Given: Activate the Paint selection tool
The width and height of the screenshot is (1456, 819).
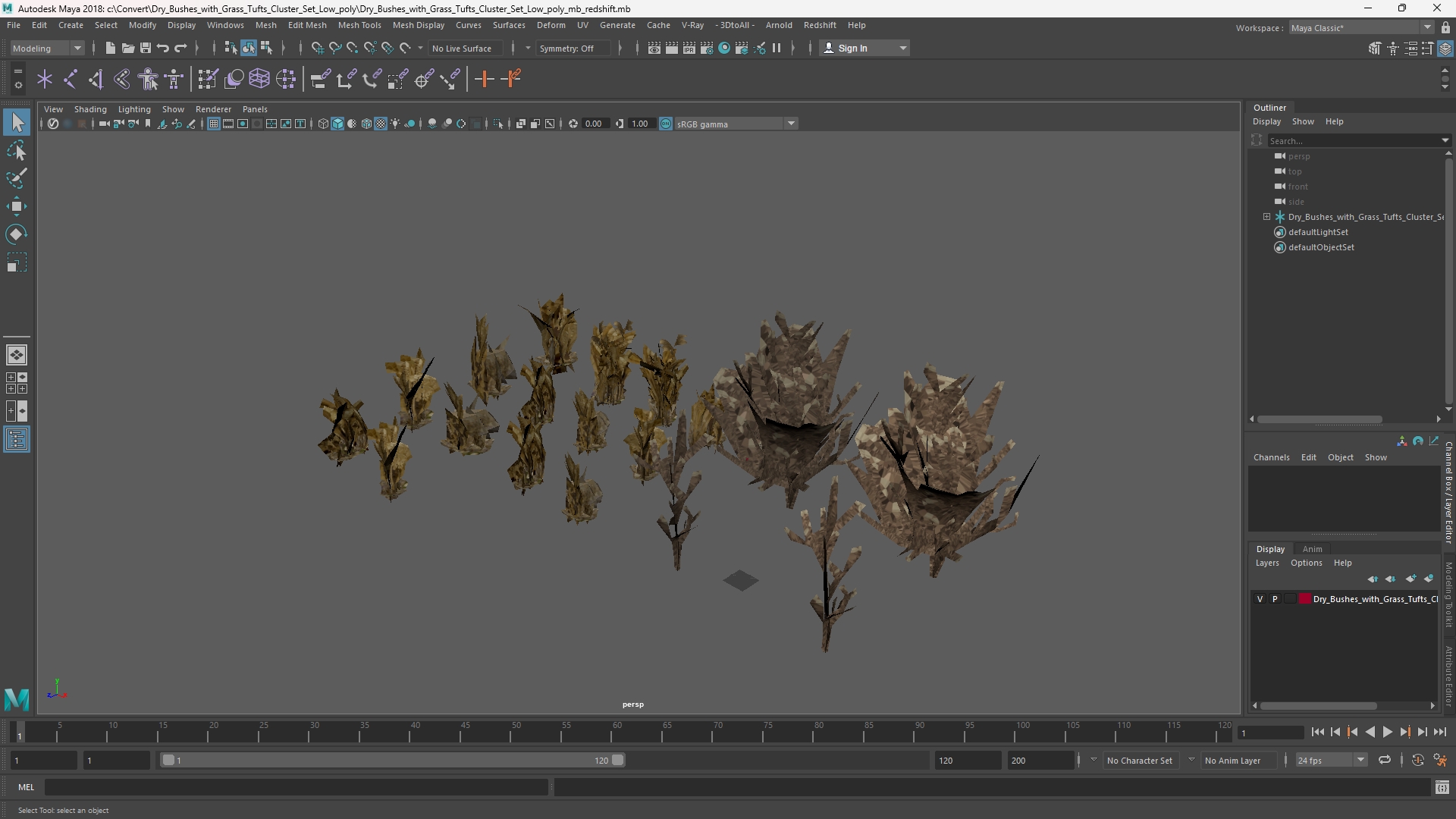Looking at the screenshot, I should coord(17,178).
